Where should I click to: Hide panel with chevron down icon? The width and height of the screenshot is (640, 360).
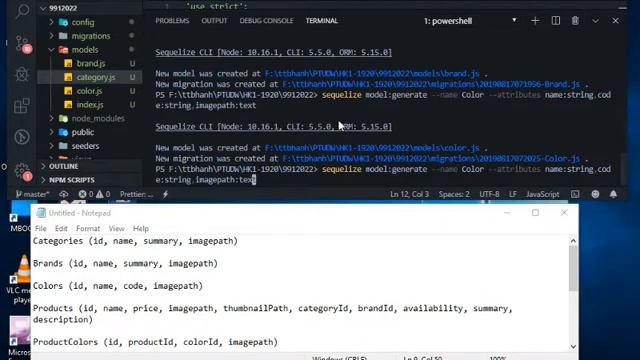pos(595,21)
